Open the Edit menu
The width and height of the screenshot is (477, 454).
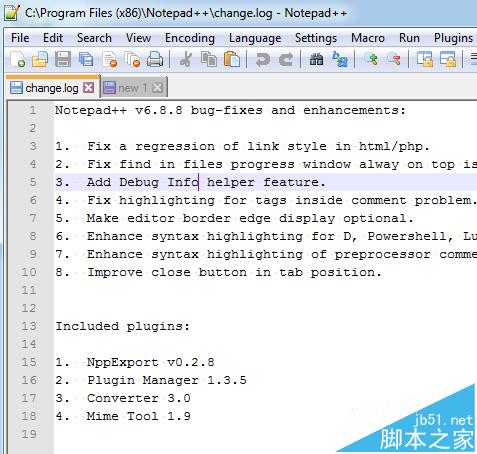point(53,38)
